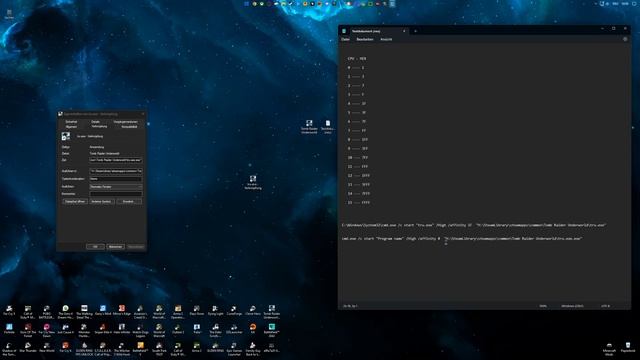Switch to the Vorgängerversionen tab
Image resolution: width=640 pixels, height=360 pixels.
click(125, 122)
